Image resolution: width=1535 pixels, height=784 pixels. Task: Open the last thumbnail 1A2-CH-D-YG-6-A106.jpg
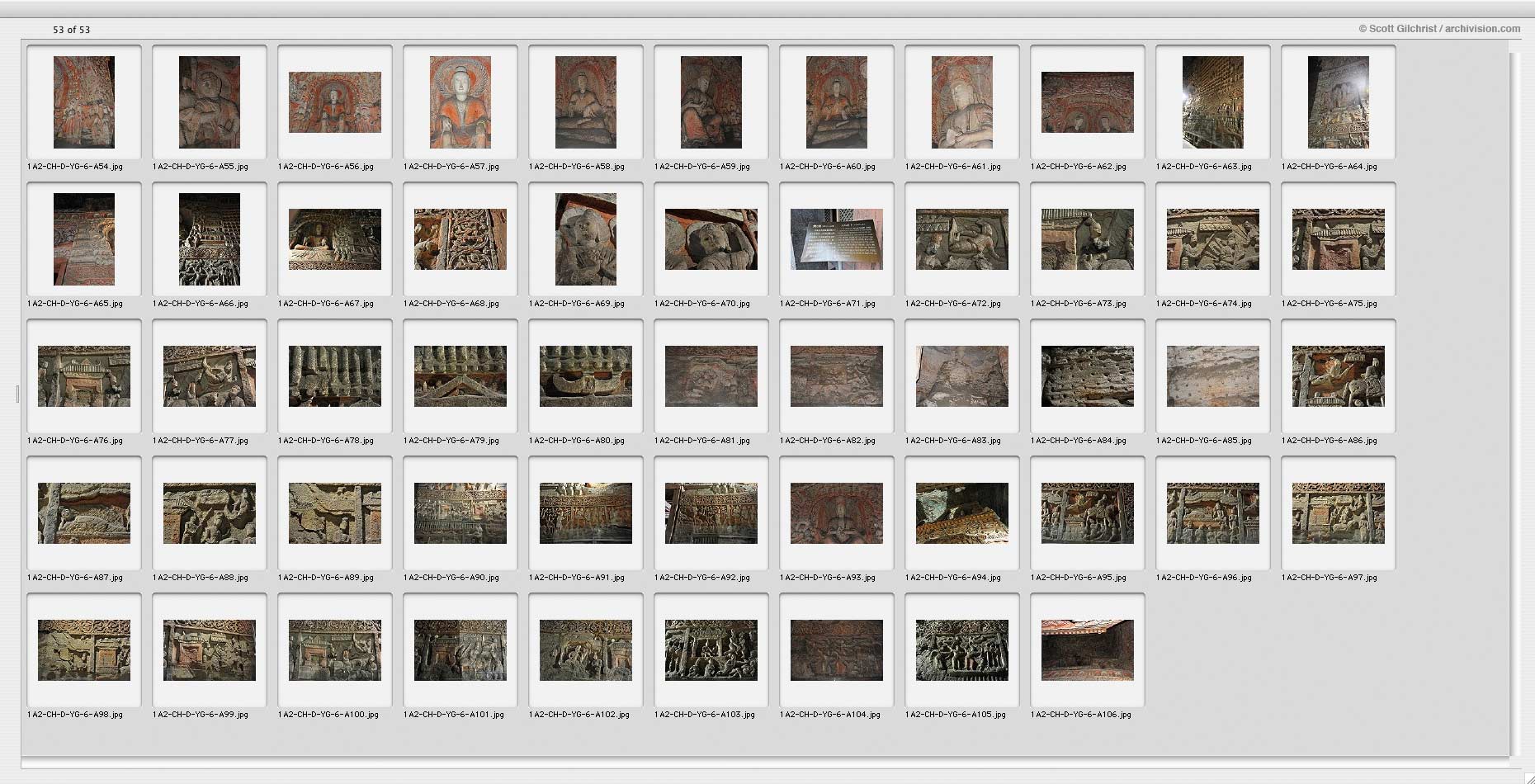click(x=1088, y=650)
